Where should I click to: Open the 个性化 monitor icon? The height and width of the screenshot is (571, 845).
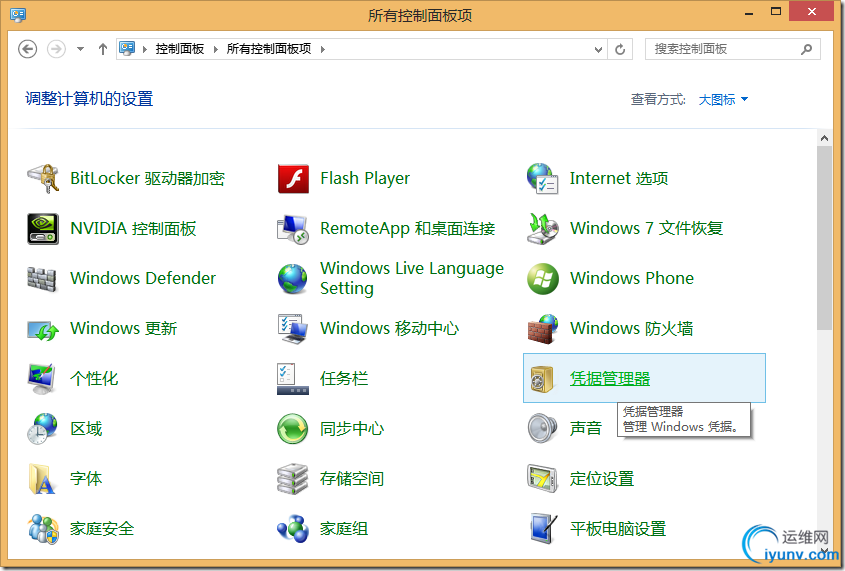43,379
